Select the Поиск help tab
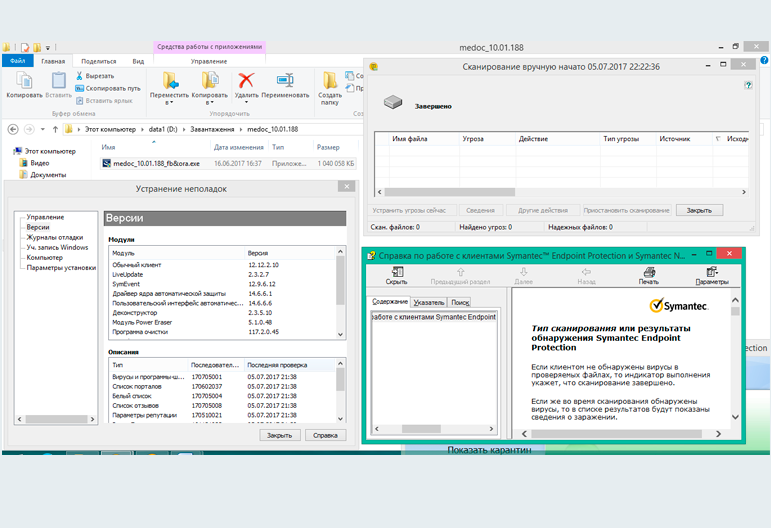771x528 pixels. (x=460, y=302)
